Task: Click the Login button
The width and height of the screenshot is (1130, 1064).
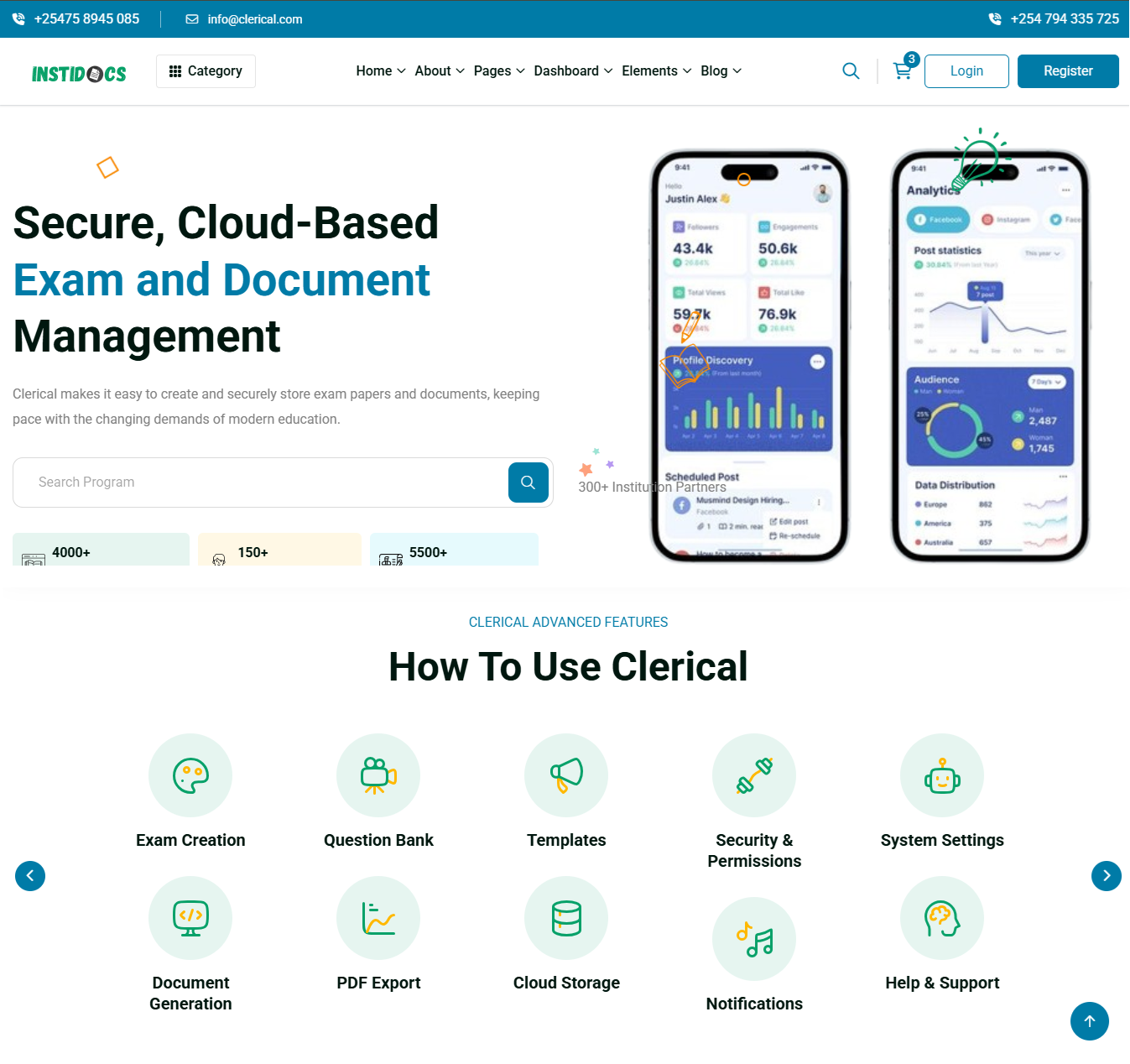Action: coord(966,71)
